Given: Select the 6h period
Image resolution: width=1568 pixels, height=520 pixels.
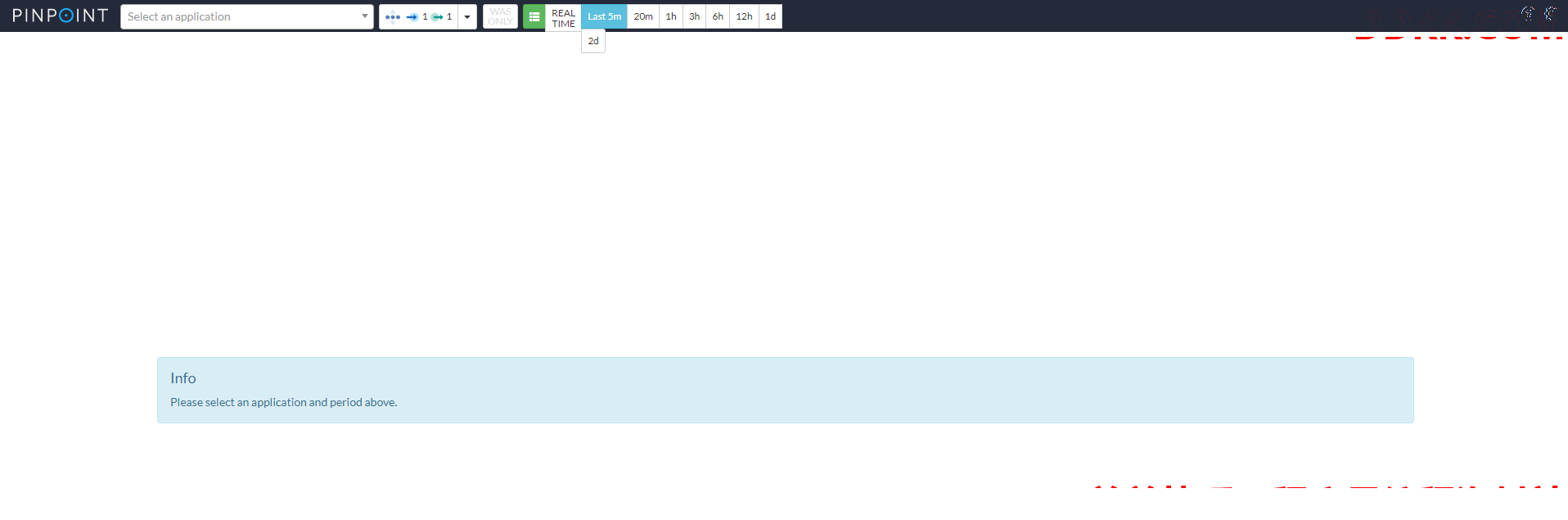Looking at the screenshot, I should [x=718, y=16].
